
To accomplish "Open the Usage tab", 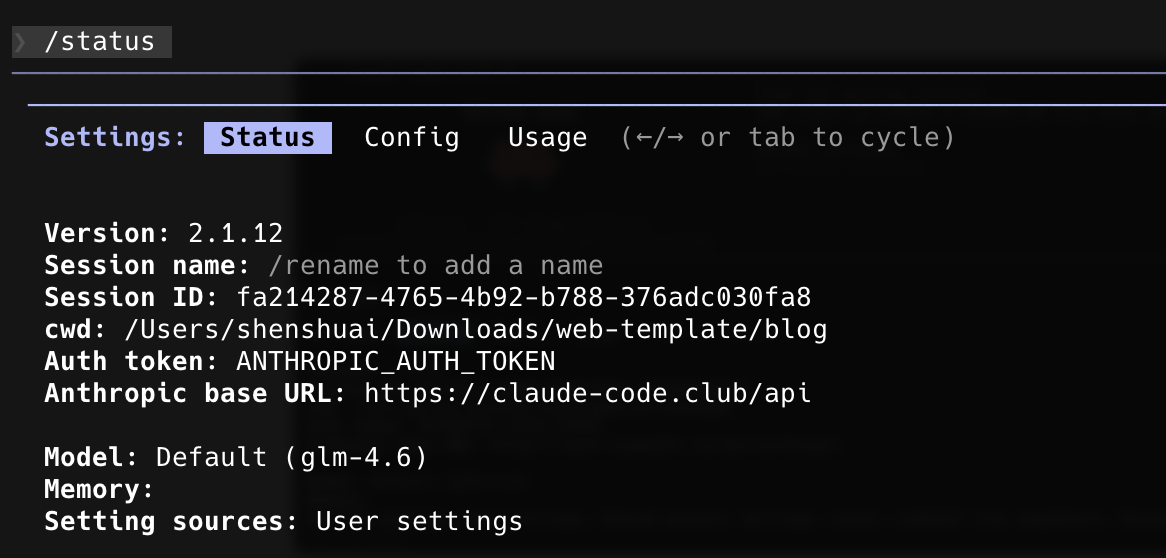I will click(x=547, y=137).
